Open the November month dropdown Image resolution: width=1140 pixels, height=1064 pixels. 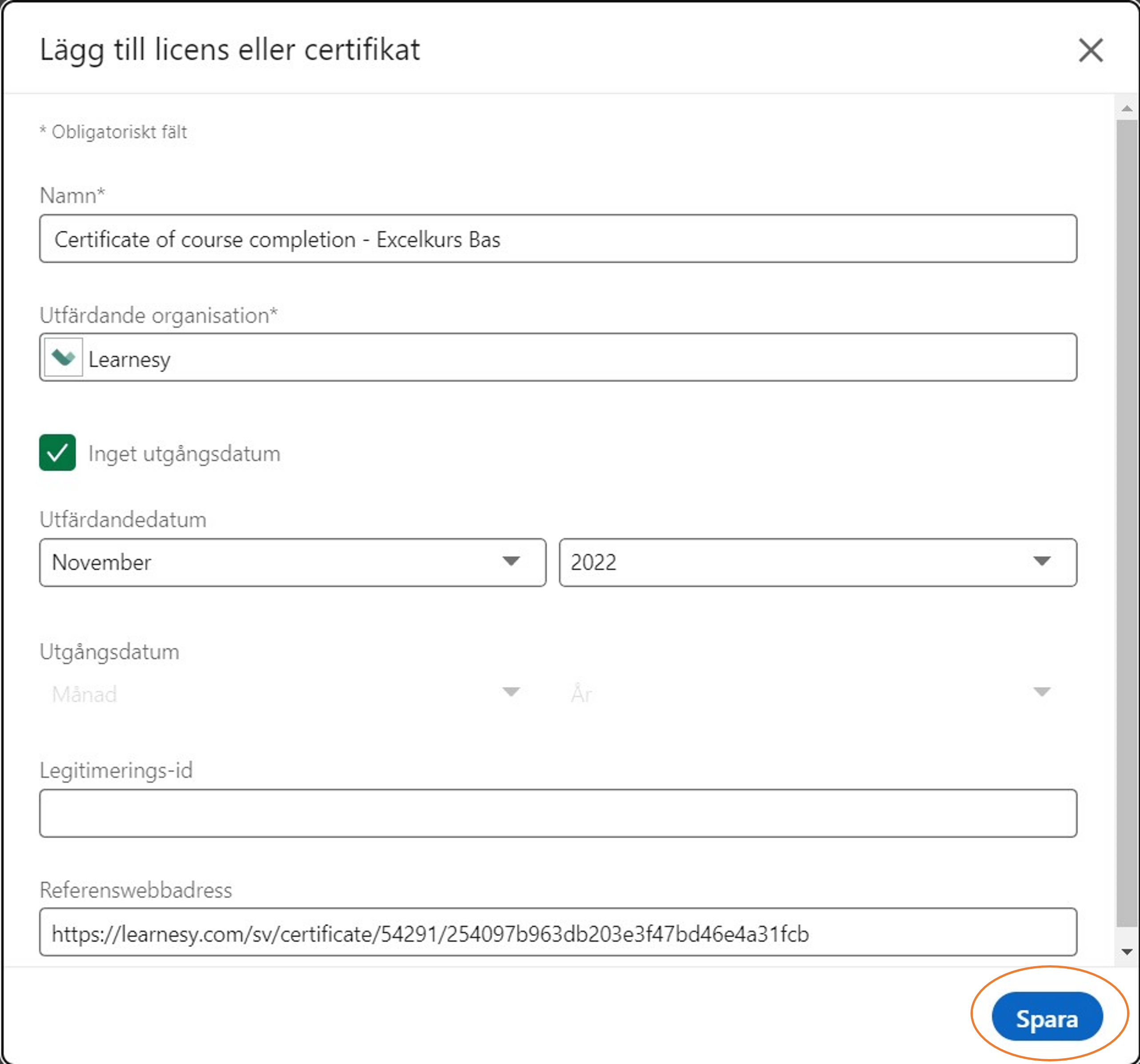[x=293, y=562]
